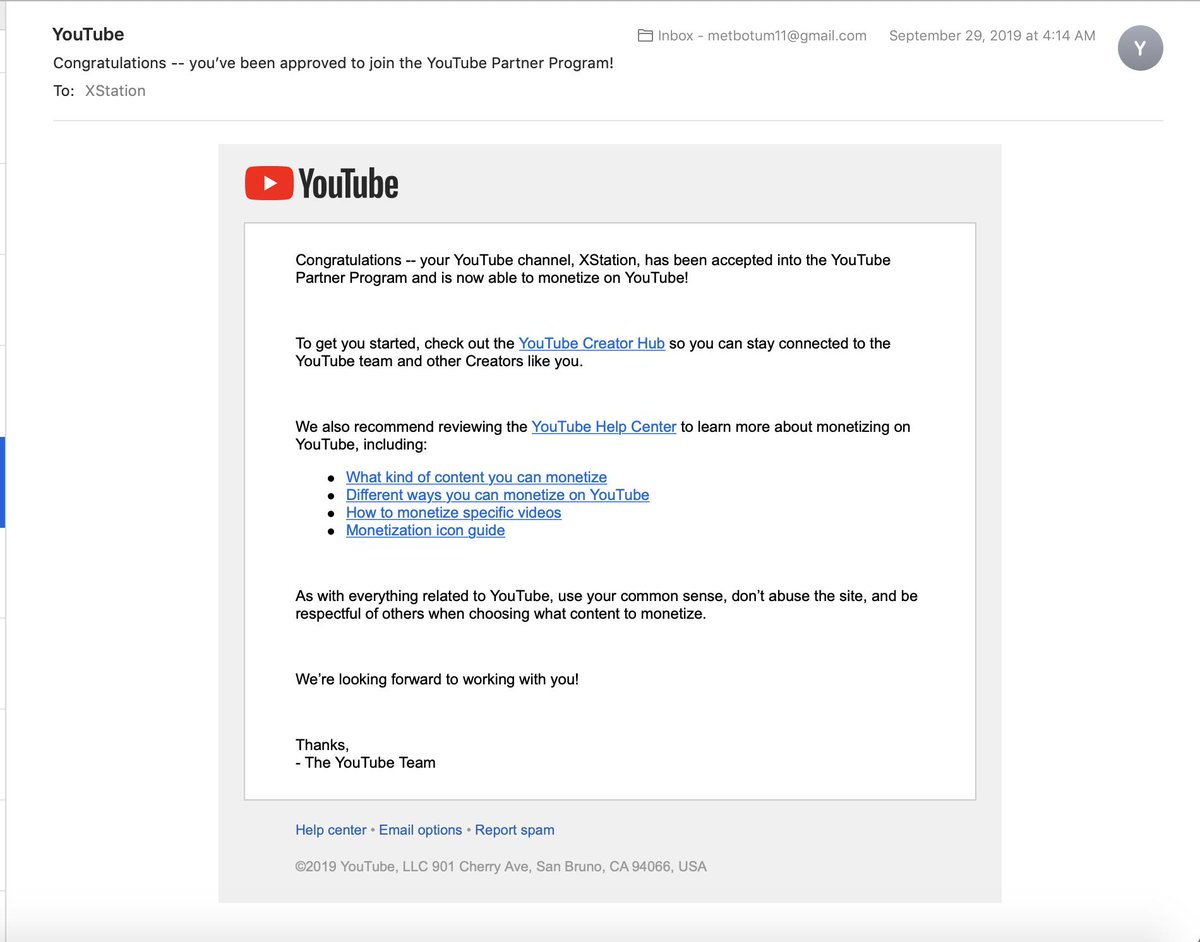Click the YouTube logo in the email

pos(321,183)
